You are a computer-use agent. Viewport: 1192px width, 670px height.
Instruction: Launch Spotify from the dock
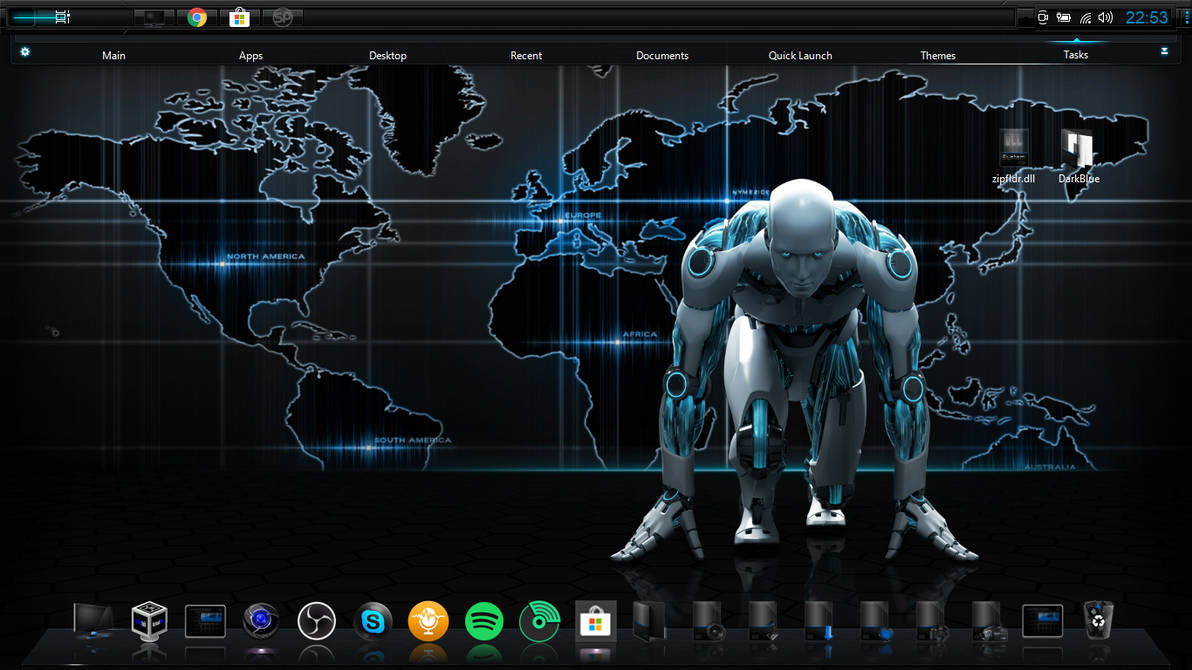click(x=483, y=621)
